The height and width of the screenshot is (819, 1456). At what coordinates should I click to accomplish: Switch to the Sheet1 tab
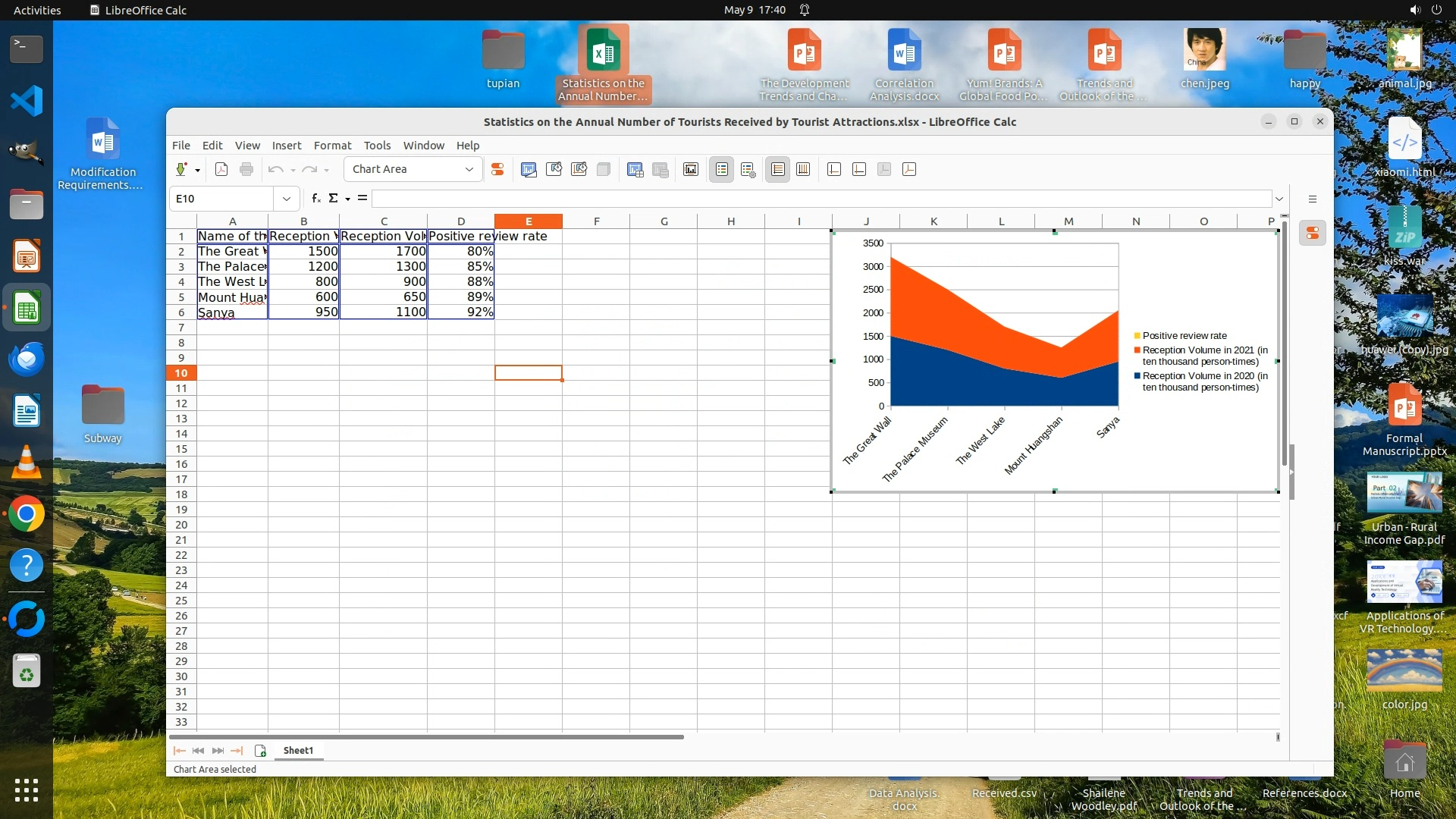(298, 750)
